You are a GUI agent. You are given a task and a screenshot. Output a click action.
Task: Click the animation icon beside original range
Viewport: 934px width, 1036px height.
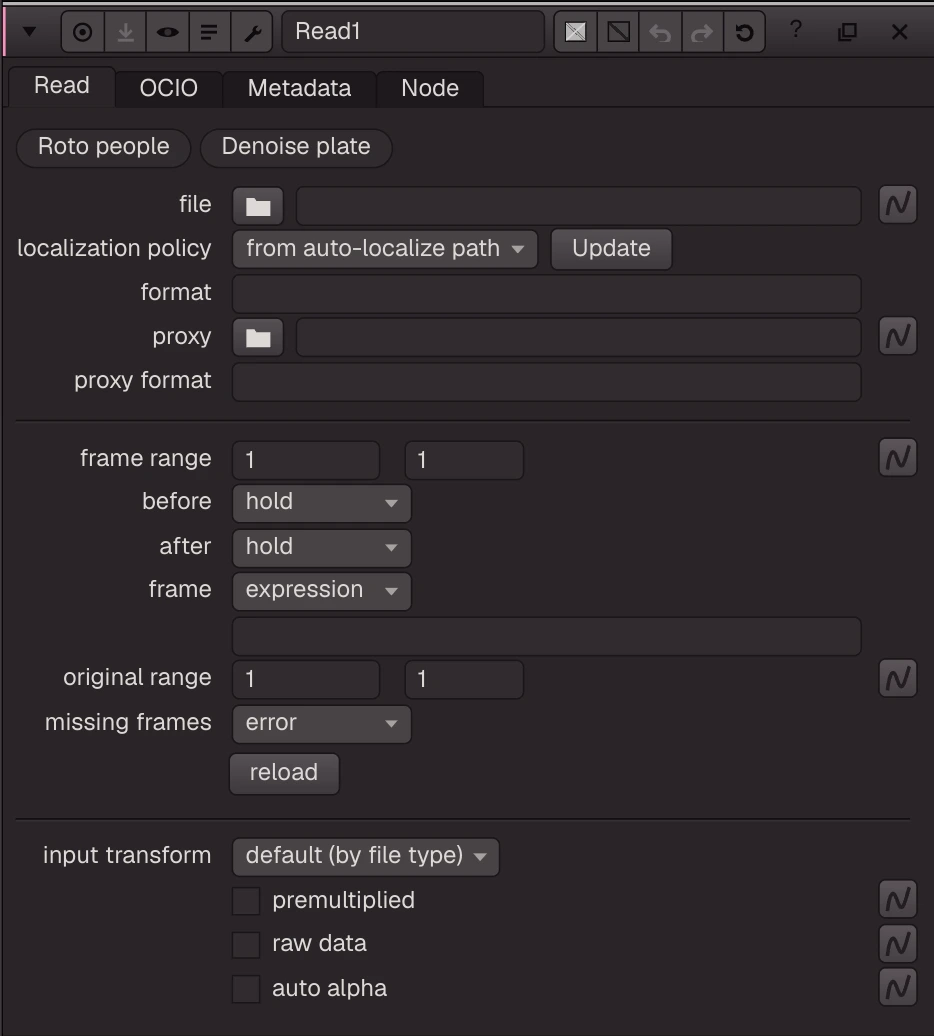tap(898, 678)
